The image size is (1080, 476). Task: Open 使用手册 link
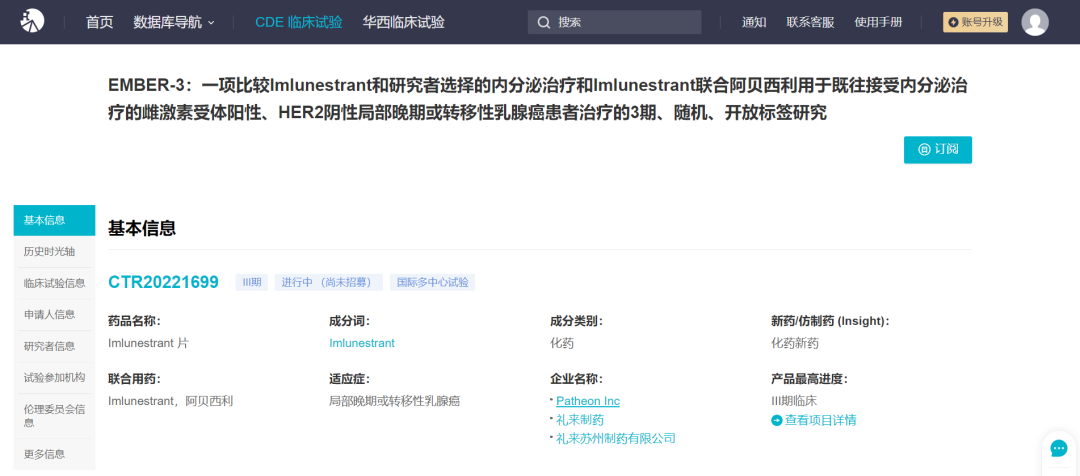pos(878,22)
